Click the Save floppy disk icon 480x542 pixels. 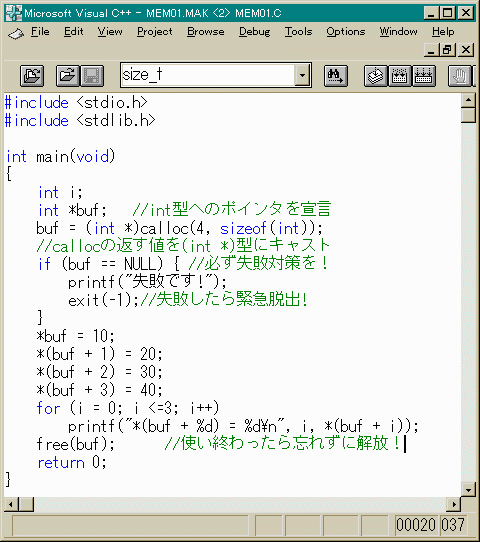(92, 75)
